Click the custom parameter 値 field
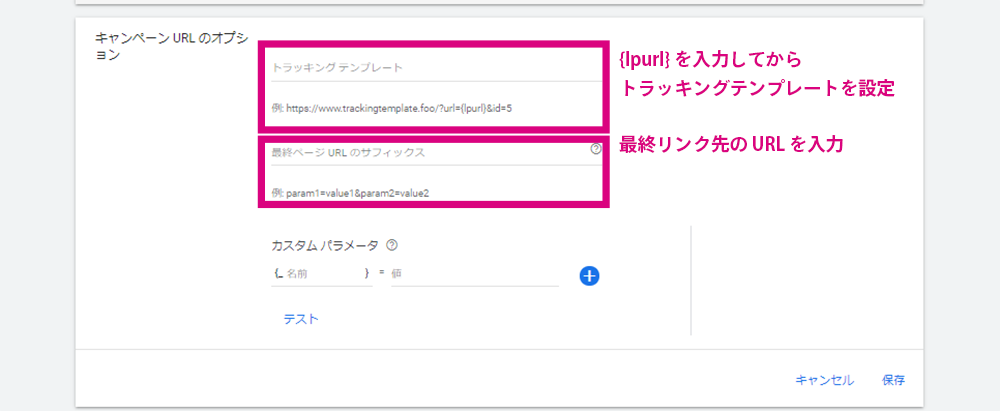1000x411 pixels. click(474, 274)
